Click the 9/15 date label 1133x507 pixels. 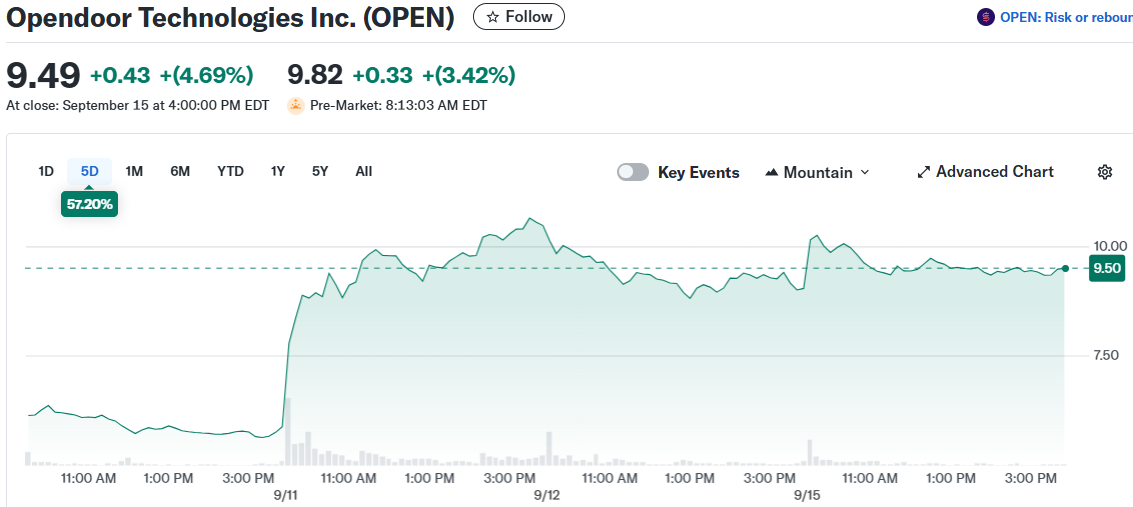tap(807, 495)
